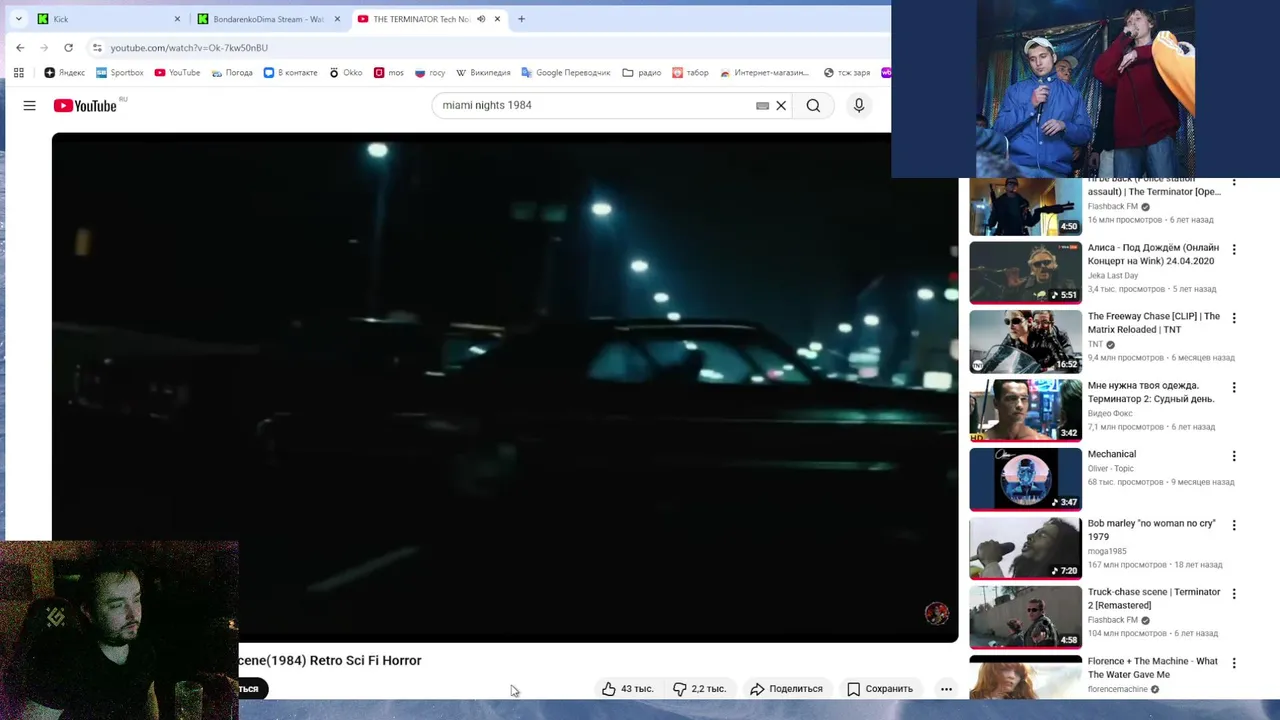Go to the YouTube home logo

pyautogui.click(x=85, y=105)
